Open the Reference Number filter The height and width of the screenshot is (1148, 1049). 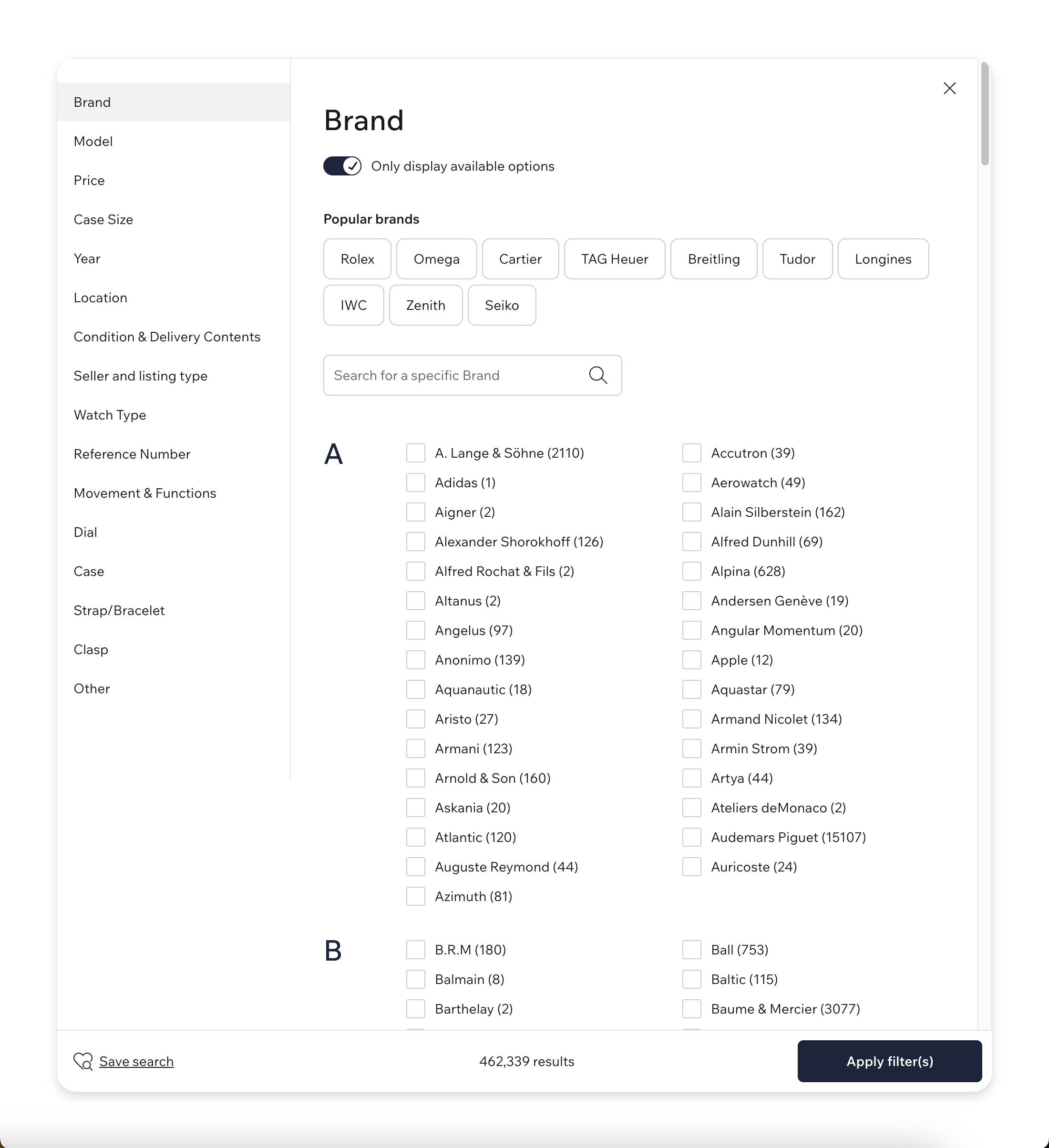coord(132,454)
